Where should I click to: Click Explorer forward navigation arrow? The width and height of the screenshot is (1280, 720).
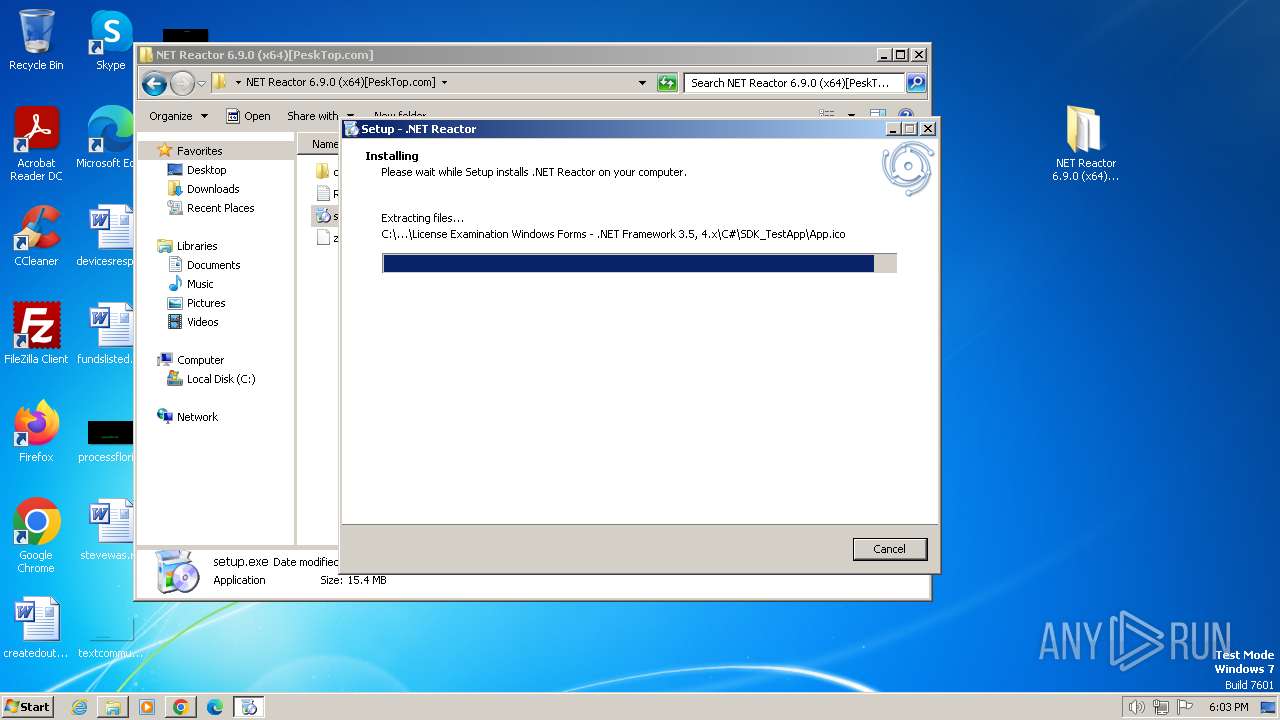(x=182, y=83)
